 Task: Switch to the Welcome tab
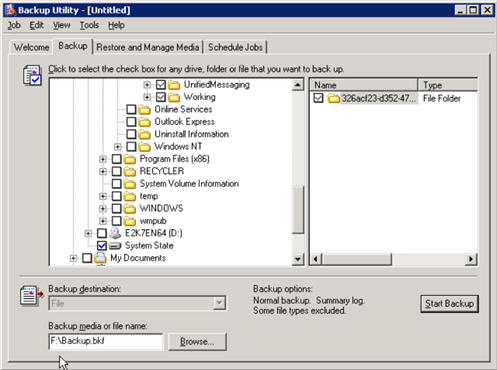click(31, 47)
